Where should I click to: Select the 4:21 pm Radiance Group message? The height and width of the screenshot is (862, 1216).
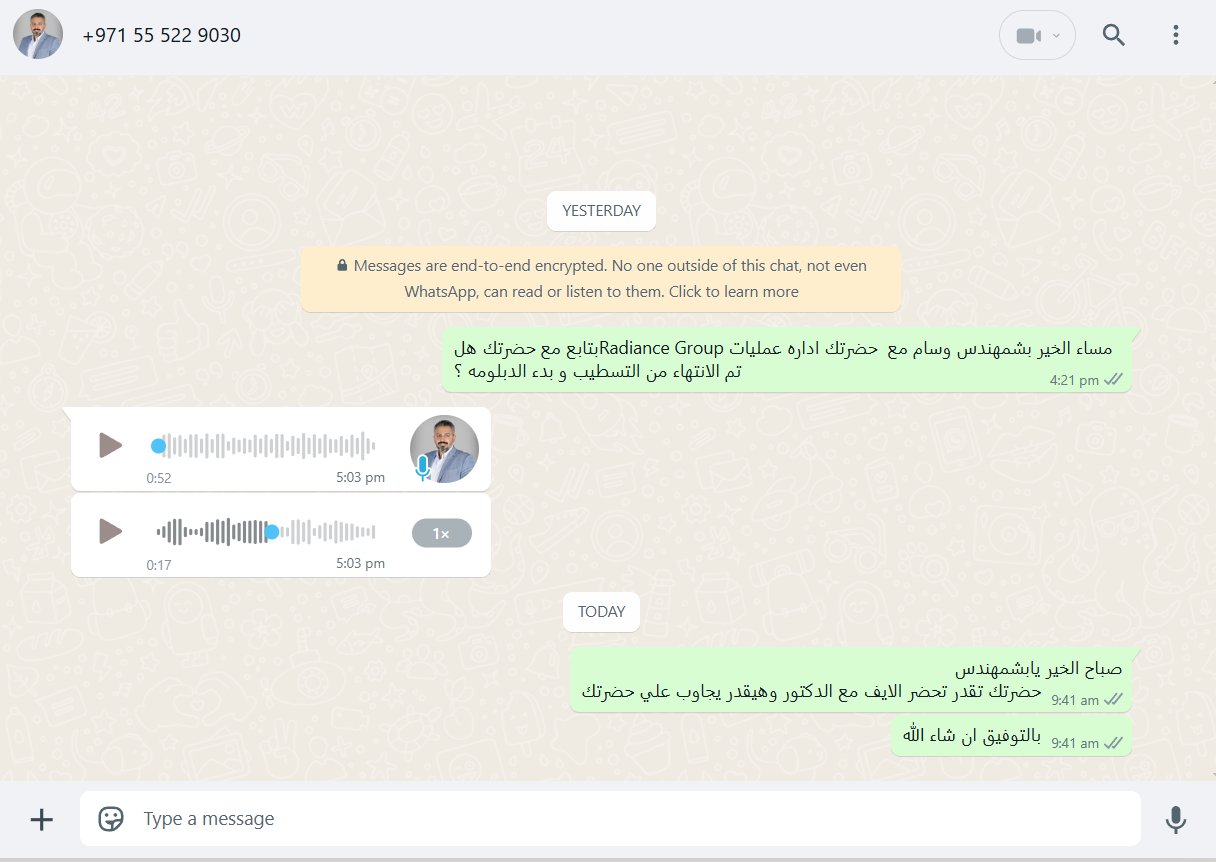(x=786, y=360)
